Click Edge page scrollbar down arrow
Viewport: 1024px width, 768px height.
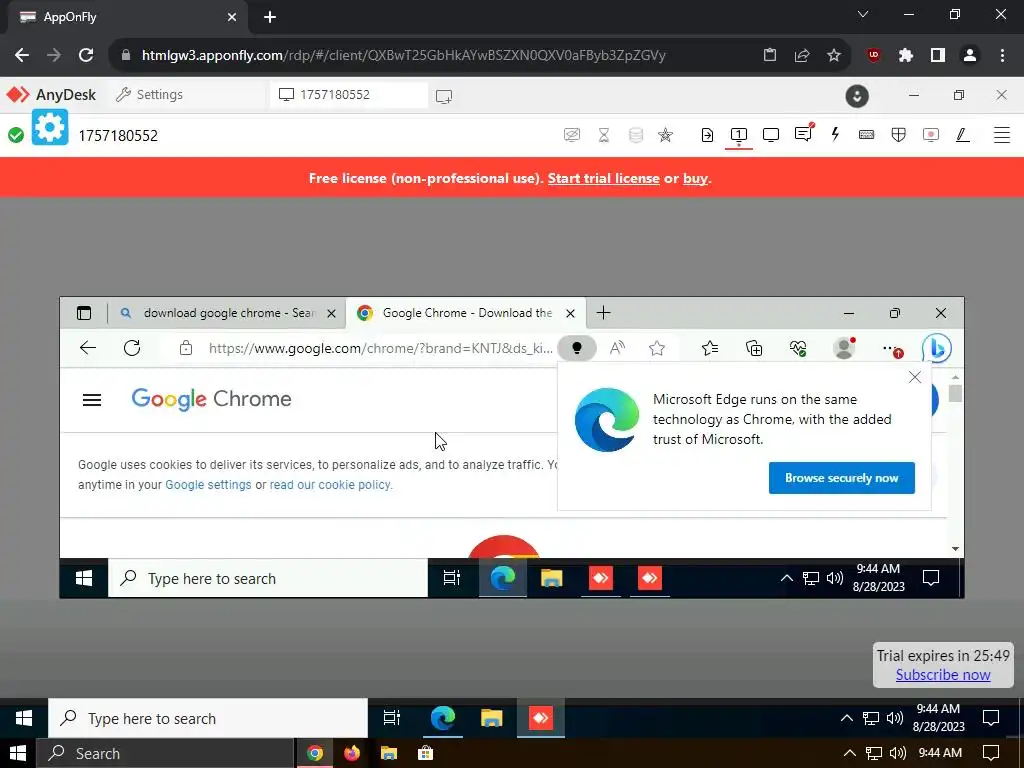click(955, 549)
